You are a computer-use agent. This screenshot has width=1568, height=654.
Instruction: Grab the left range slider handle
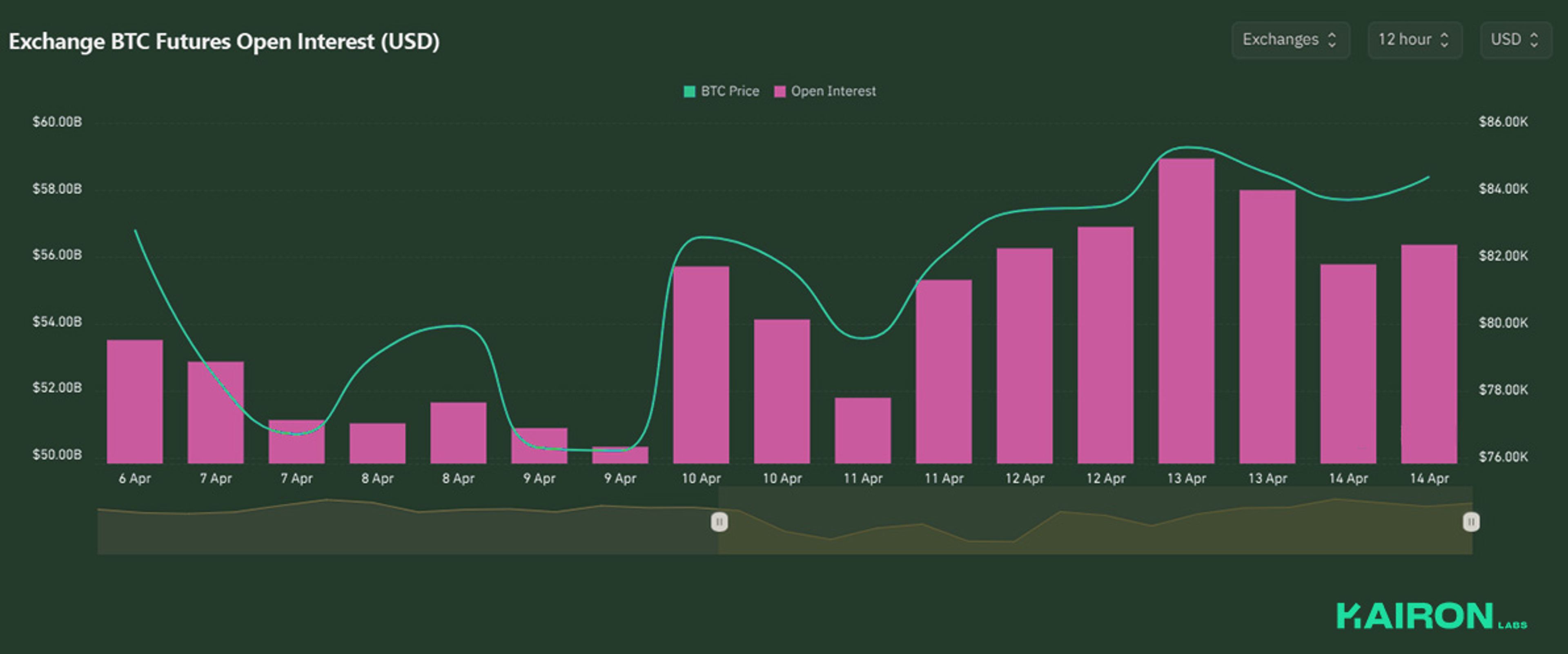719,522
